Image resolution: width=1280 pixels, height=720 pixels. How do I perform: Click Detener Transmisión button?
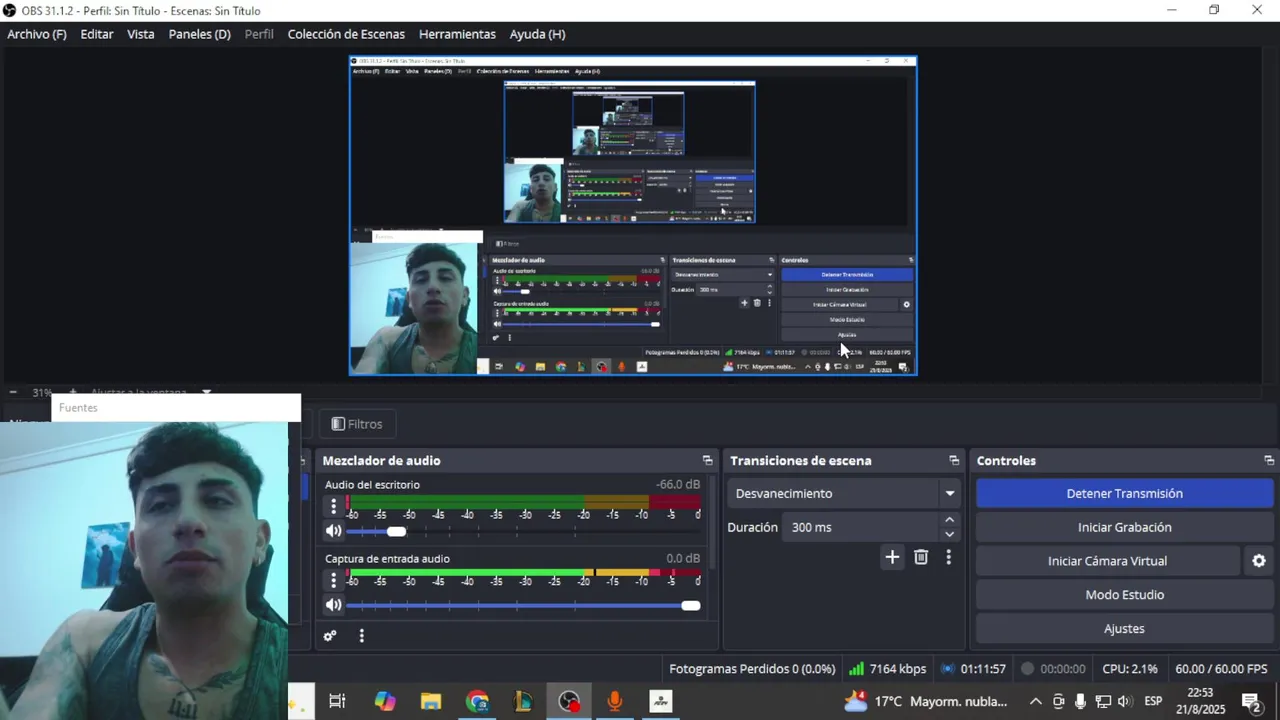point(1125,494)
